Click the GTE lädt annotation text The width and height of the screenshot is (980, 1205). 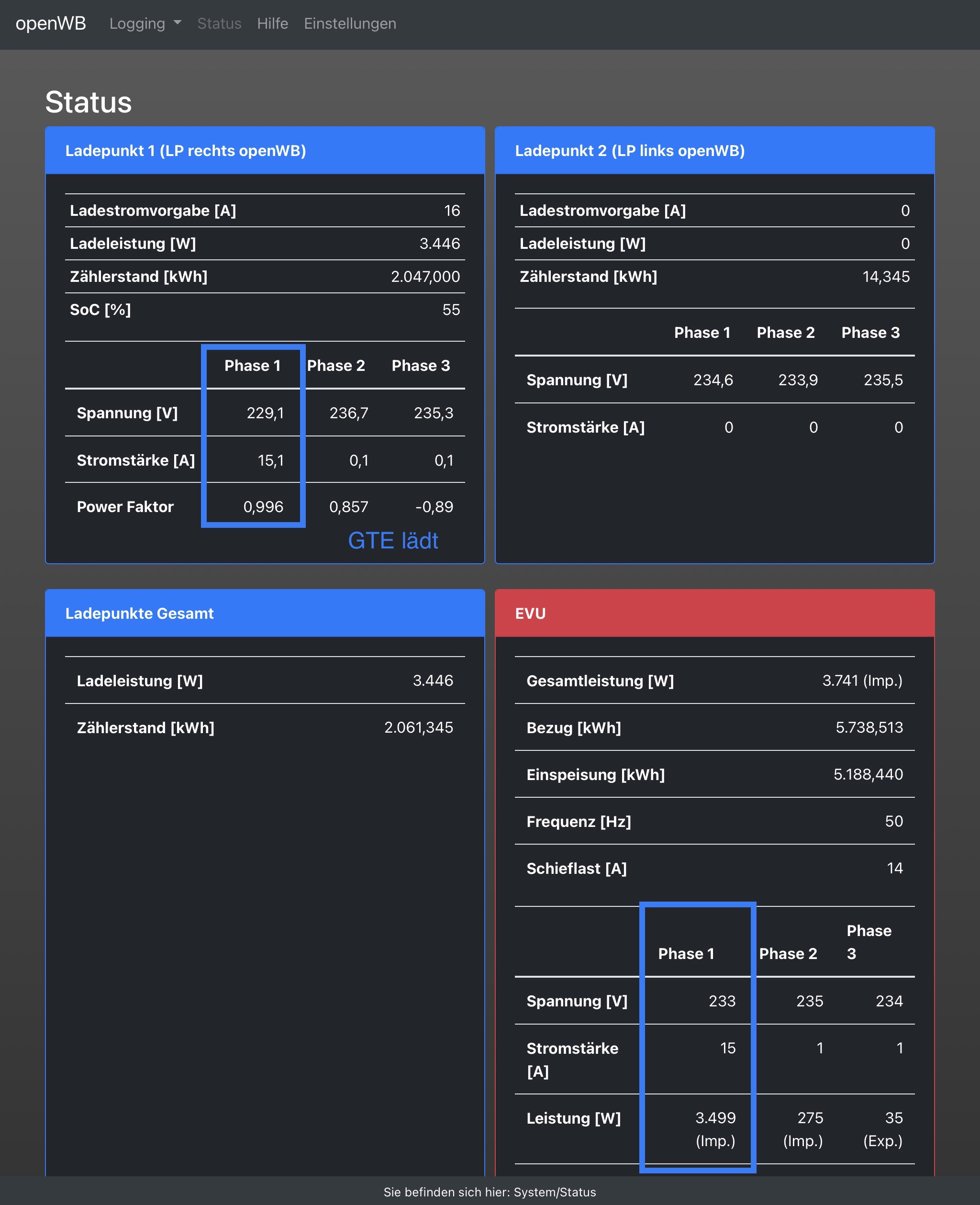393,541
